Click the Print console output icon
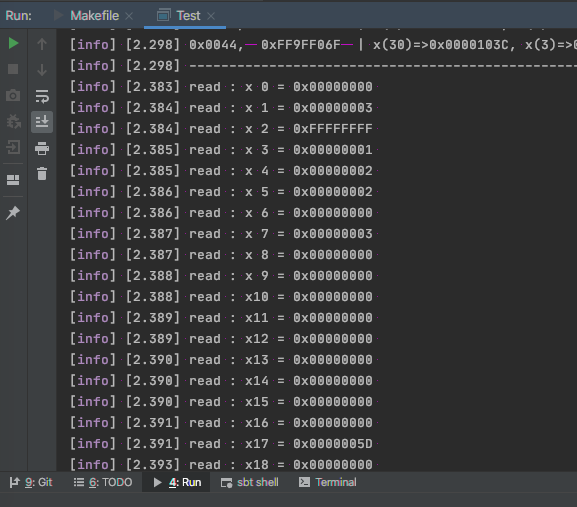 [42, 148]
